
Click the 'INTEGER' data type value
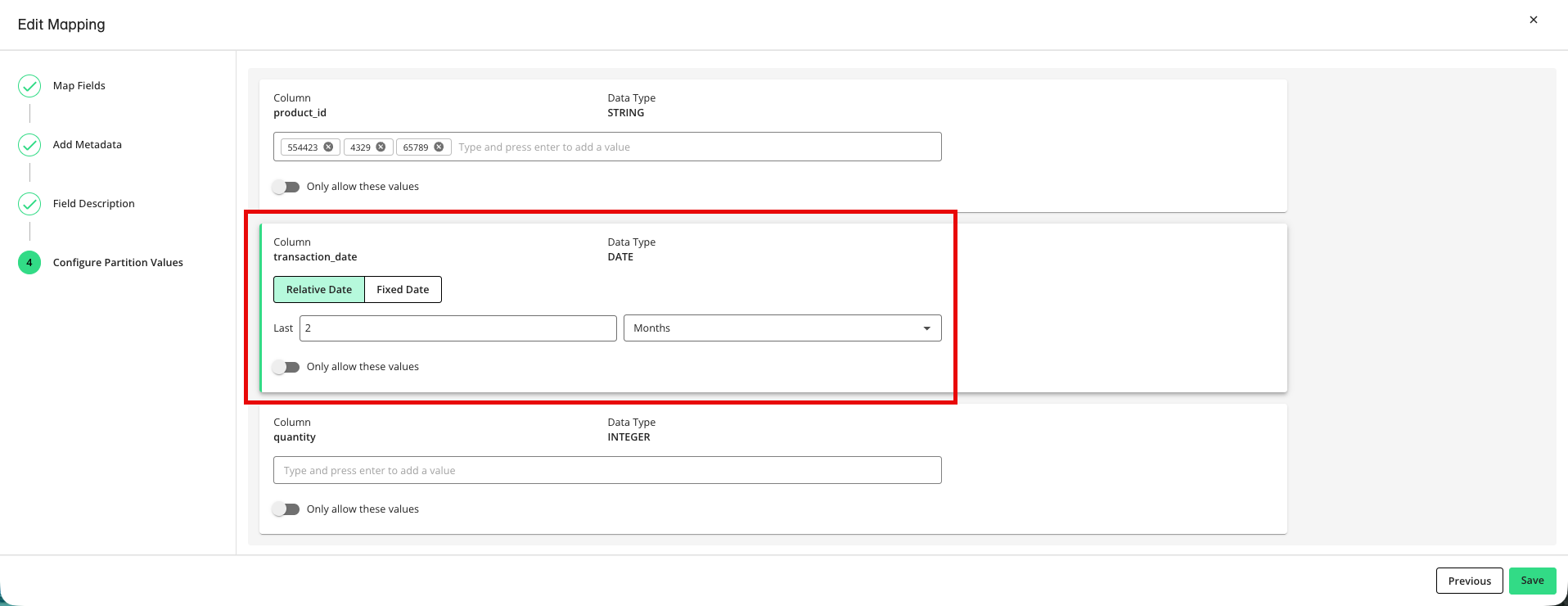click(x=629, y=437)
